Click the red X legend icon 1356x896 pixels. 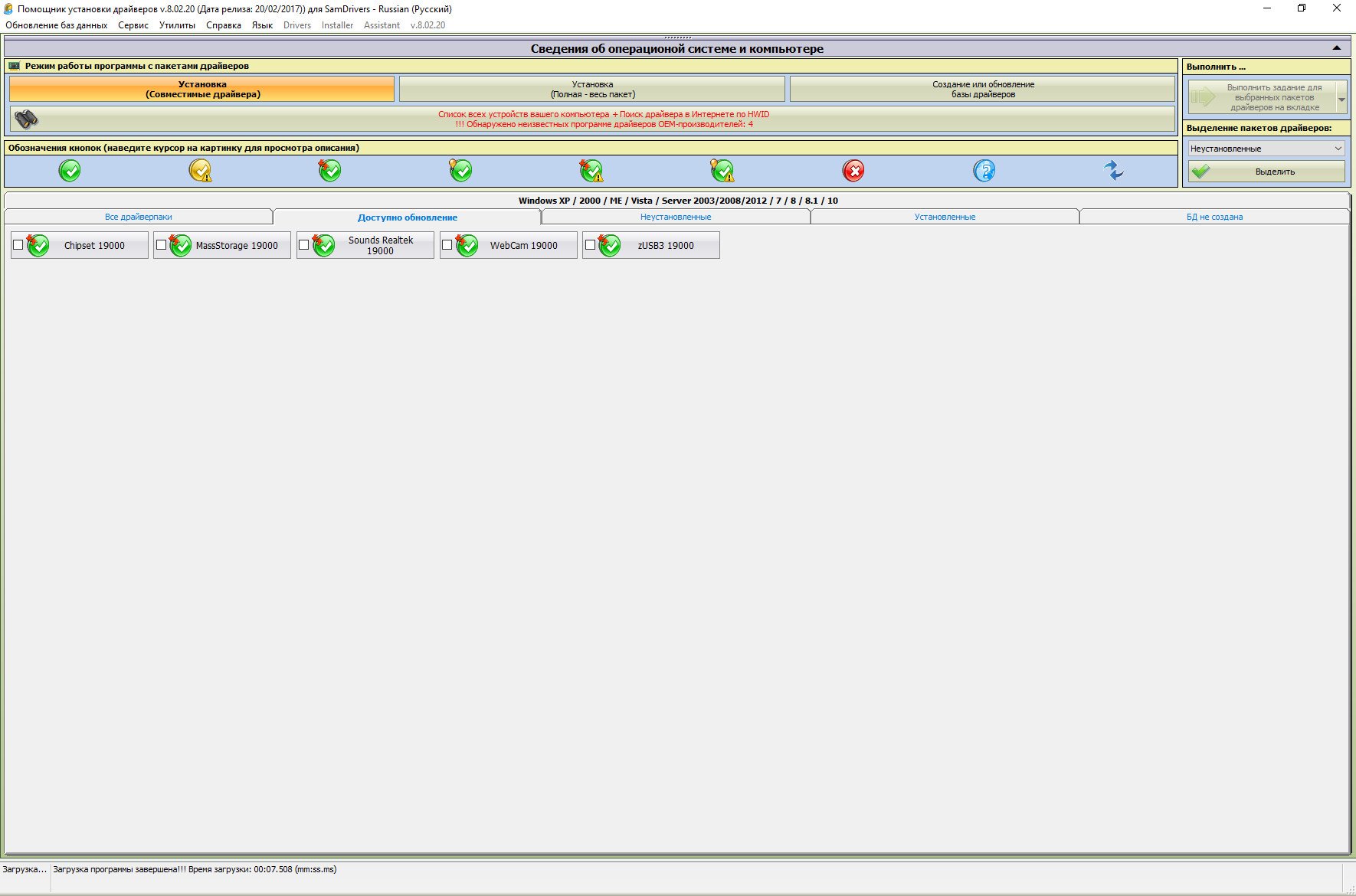[853, 170]
